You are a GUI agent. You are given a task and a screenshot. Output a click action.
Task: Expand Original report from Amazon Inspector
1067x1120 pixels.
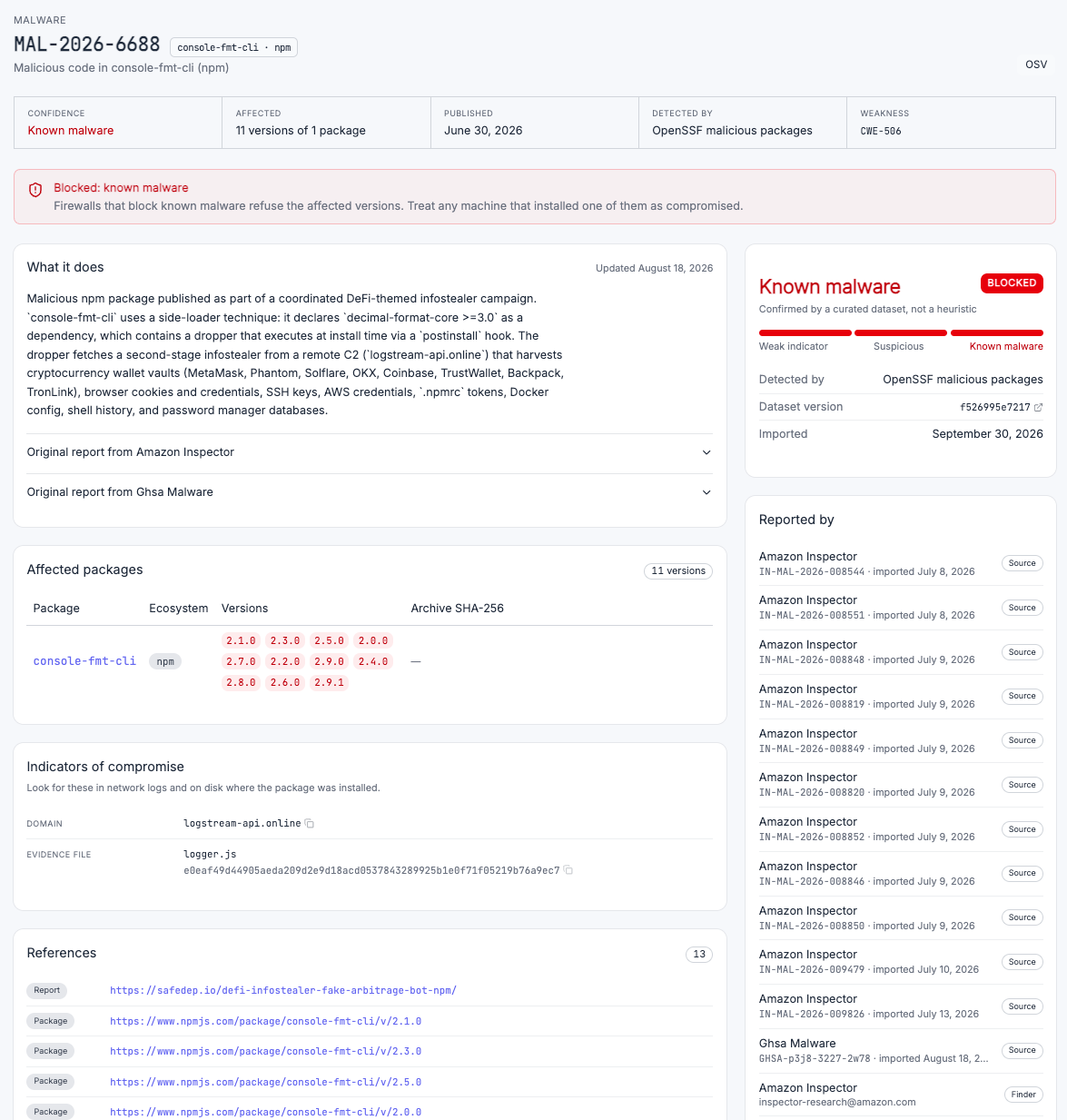(370, 452)
